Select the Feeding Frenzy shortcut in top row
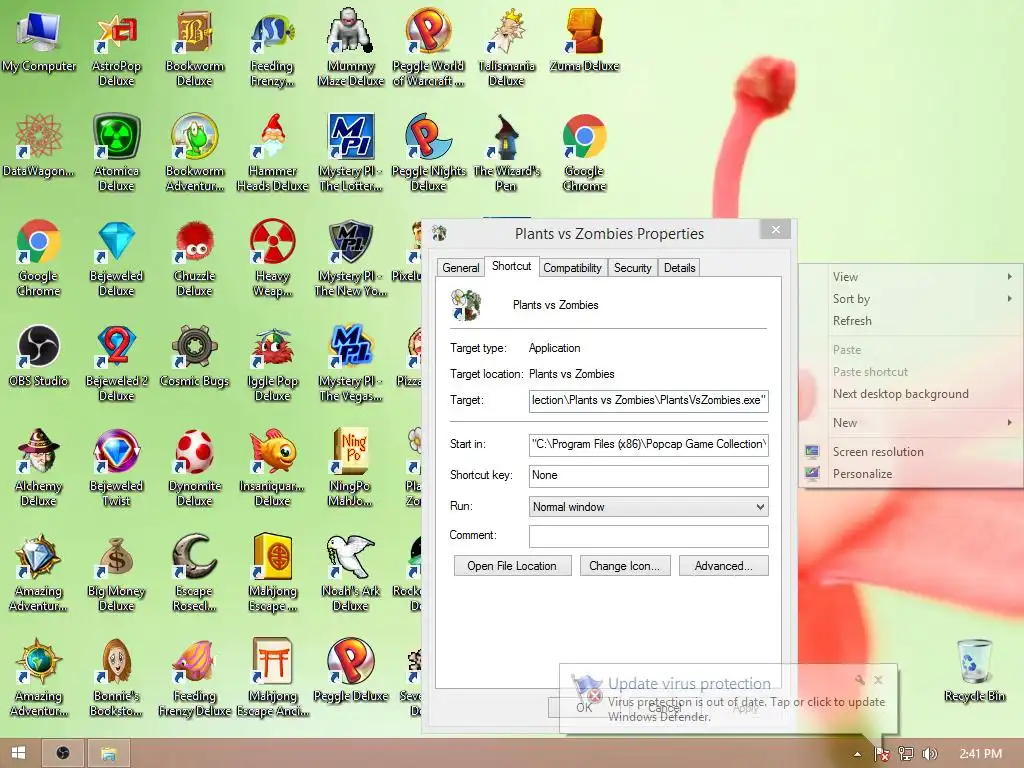 tap(272, 49)
